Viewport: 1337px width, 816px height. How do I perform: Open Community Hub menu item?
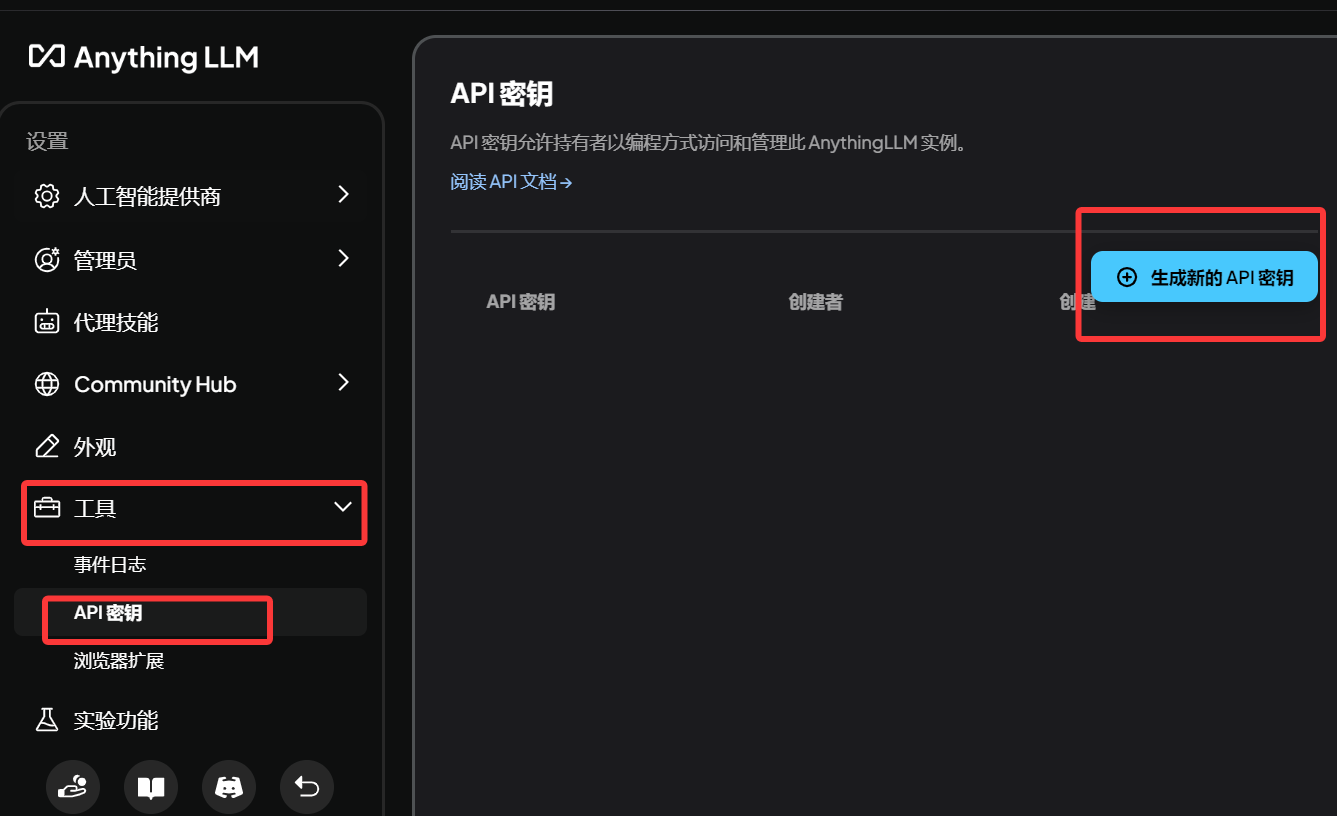pyautogui.click(x=190, y=384)
